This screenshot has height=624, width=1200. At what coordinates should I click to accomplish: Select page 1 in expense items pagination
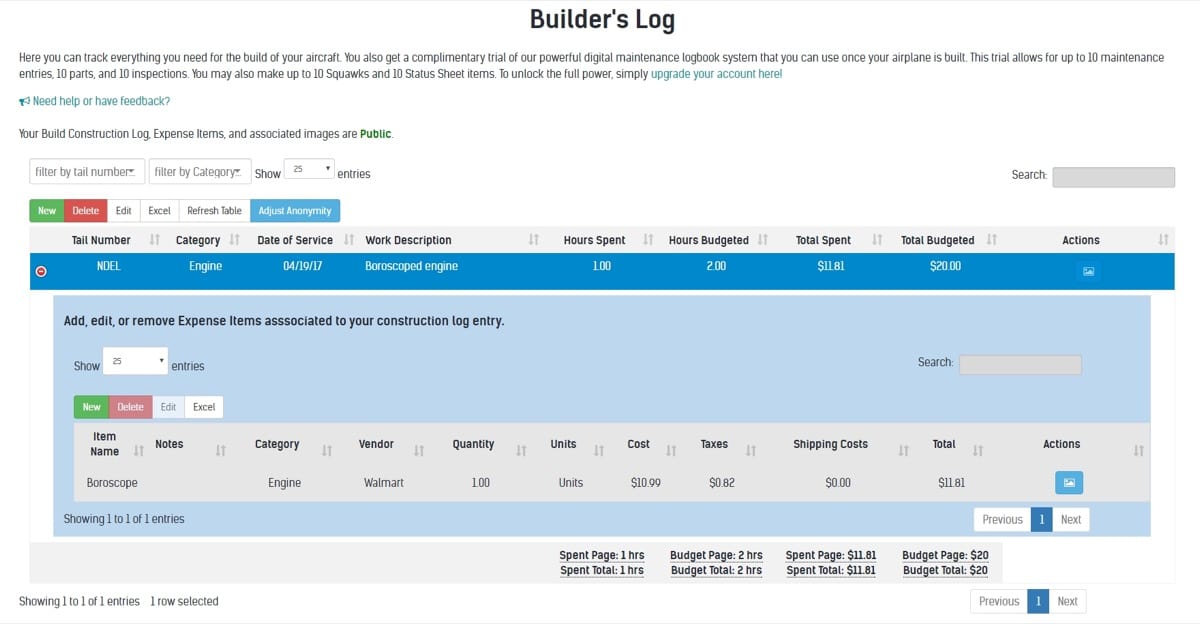coord(1041,520)
